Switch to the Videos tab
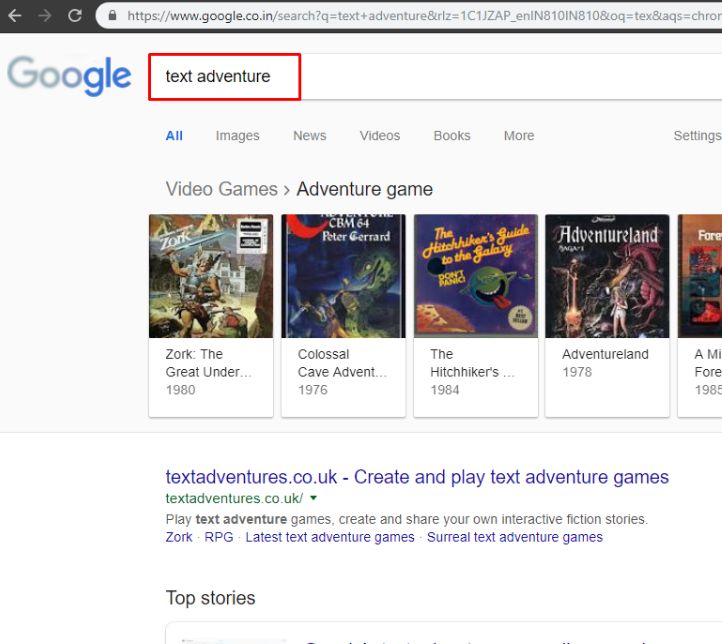 380,136
